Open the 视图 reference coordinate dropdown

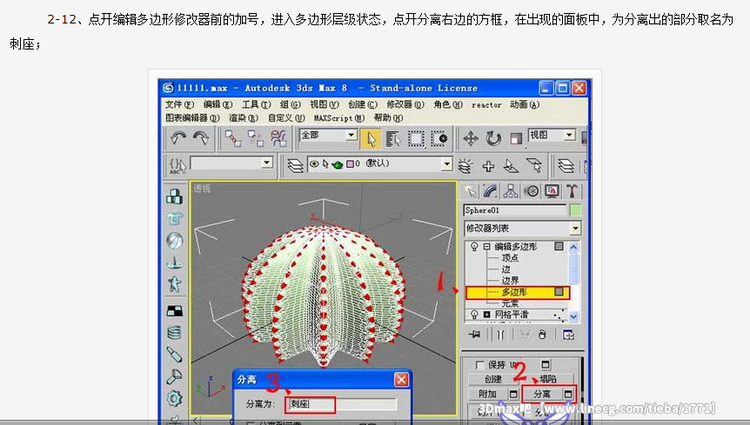569,135
